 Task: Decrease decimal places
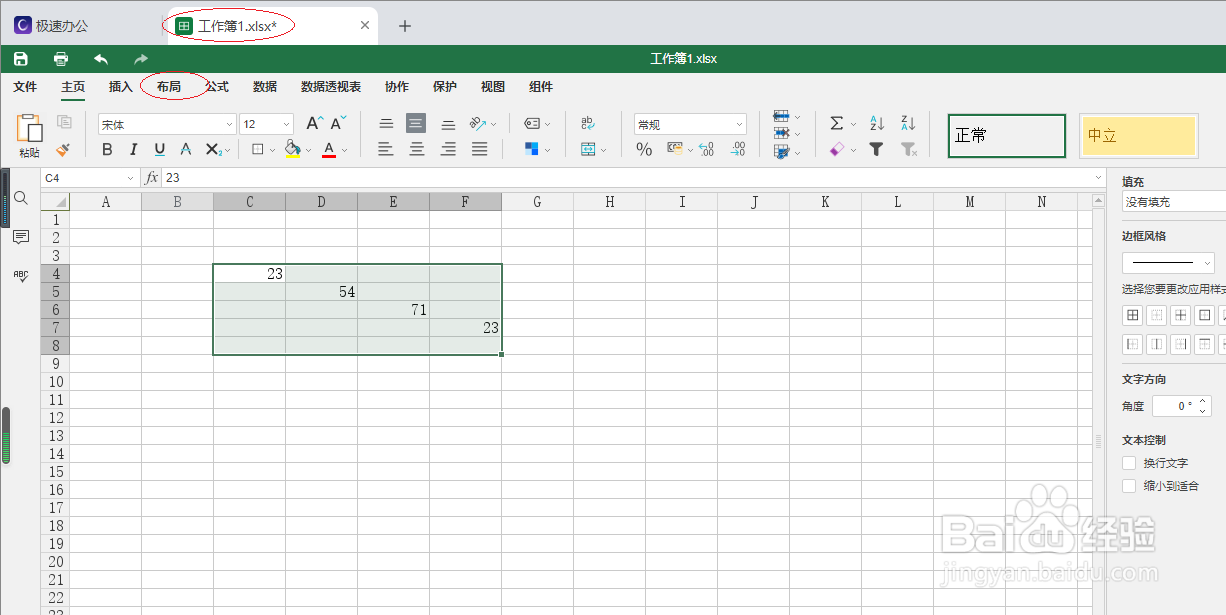(706, 149)
